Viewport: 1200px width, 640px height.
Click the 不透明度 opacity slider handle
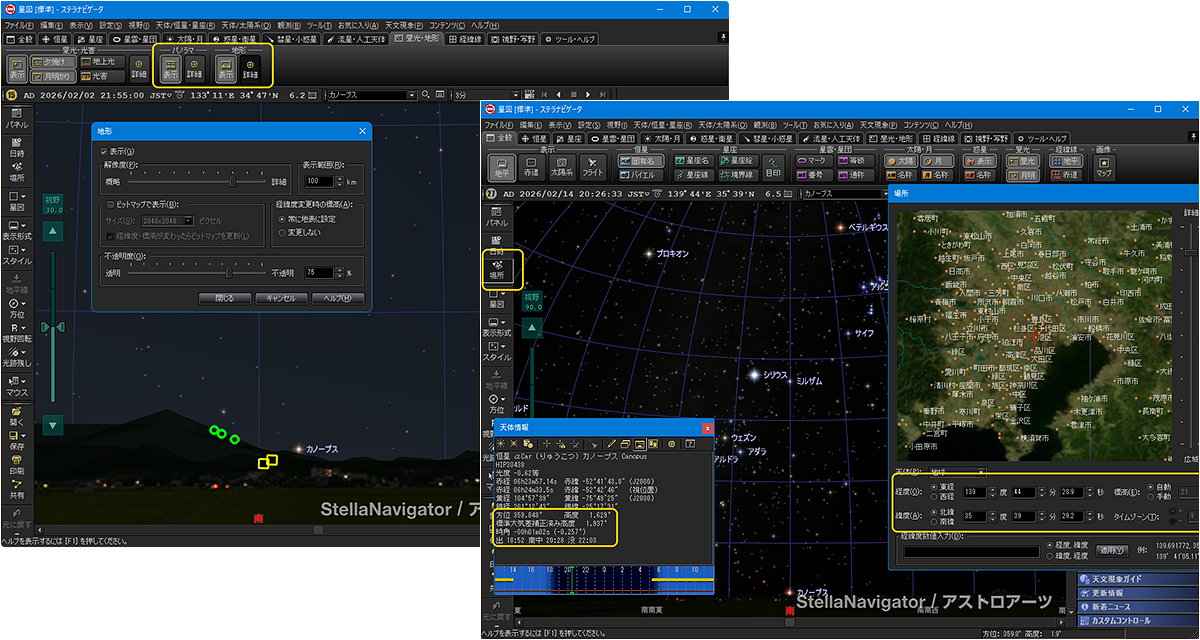[228, 272]
